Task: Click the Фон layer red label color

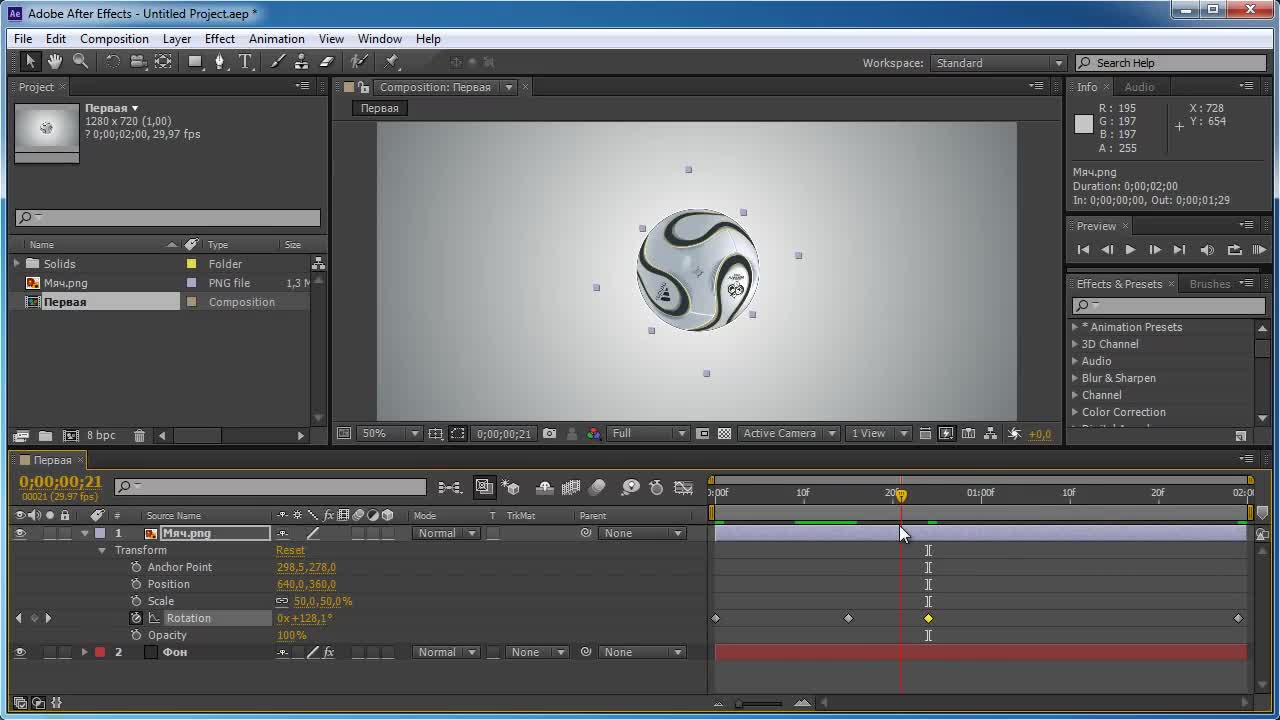Action: tap(100, 652)
